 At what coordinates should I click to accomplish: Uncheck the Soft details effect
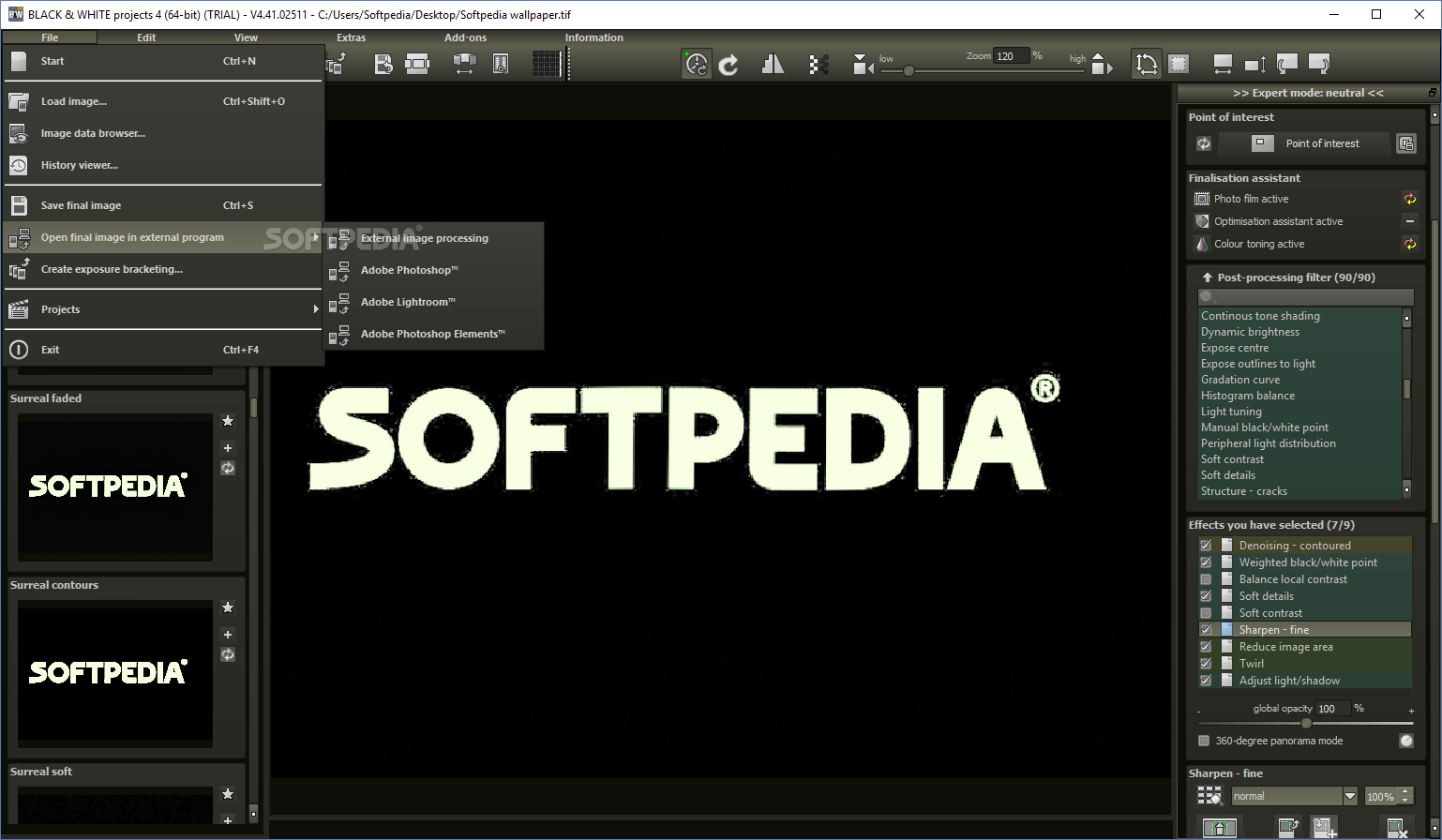pyautogui.click(x=1206, y=596)
